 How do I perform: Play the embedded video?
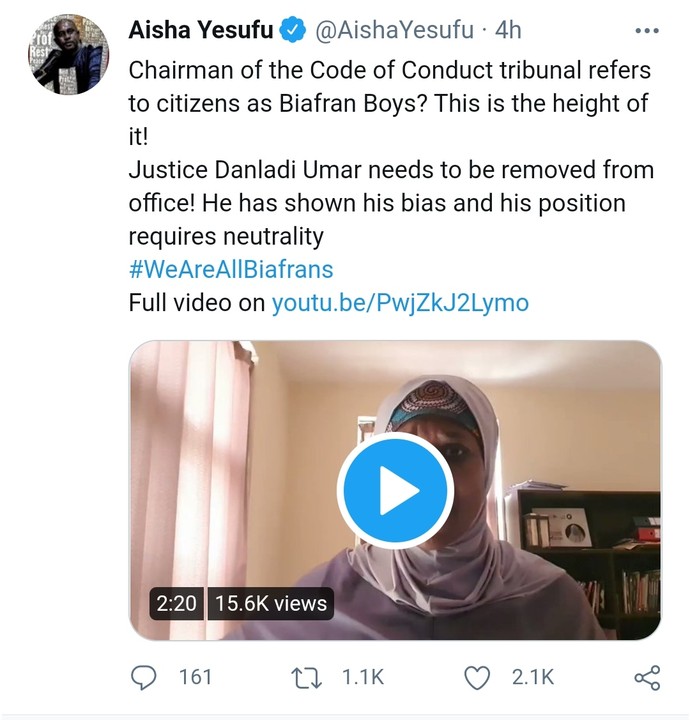394,490
